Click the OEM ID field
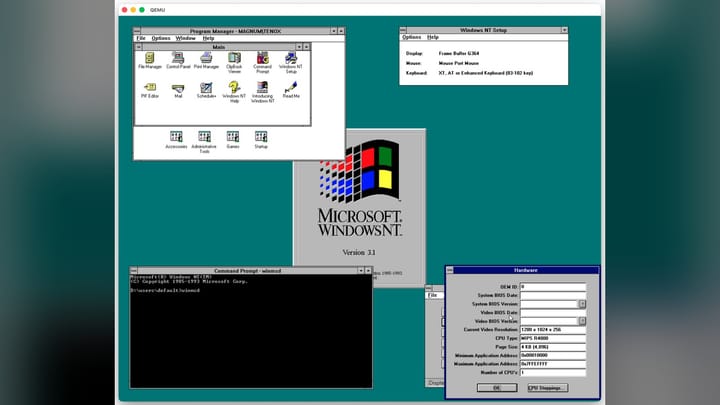 tap(553, 287)
